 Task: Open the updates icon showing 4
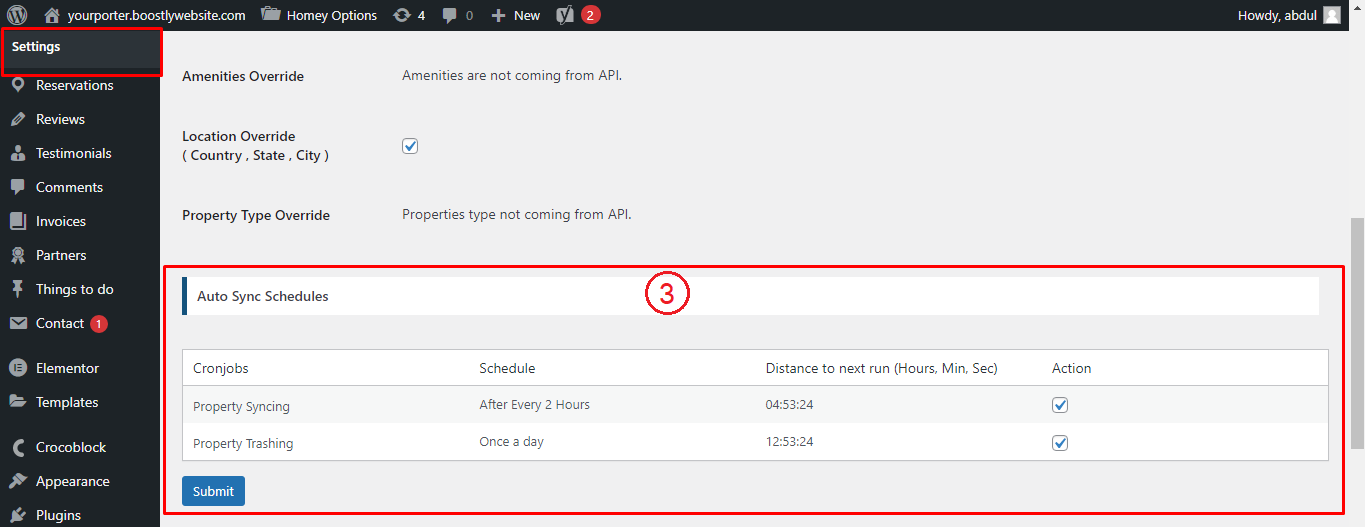coord(409,15)
